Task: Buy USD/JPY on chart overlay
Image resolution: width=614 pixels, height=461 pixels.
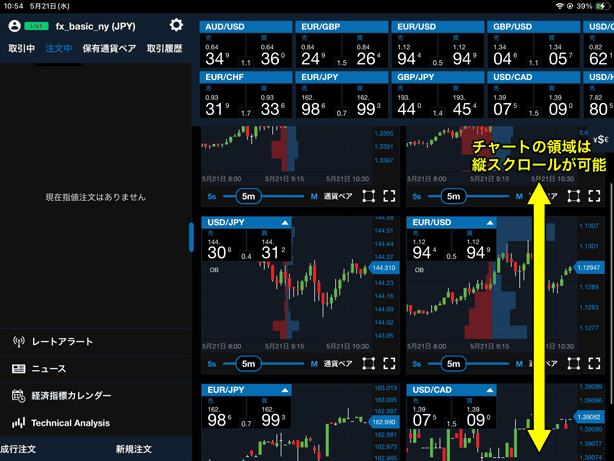Action: [269, 245]
